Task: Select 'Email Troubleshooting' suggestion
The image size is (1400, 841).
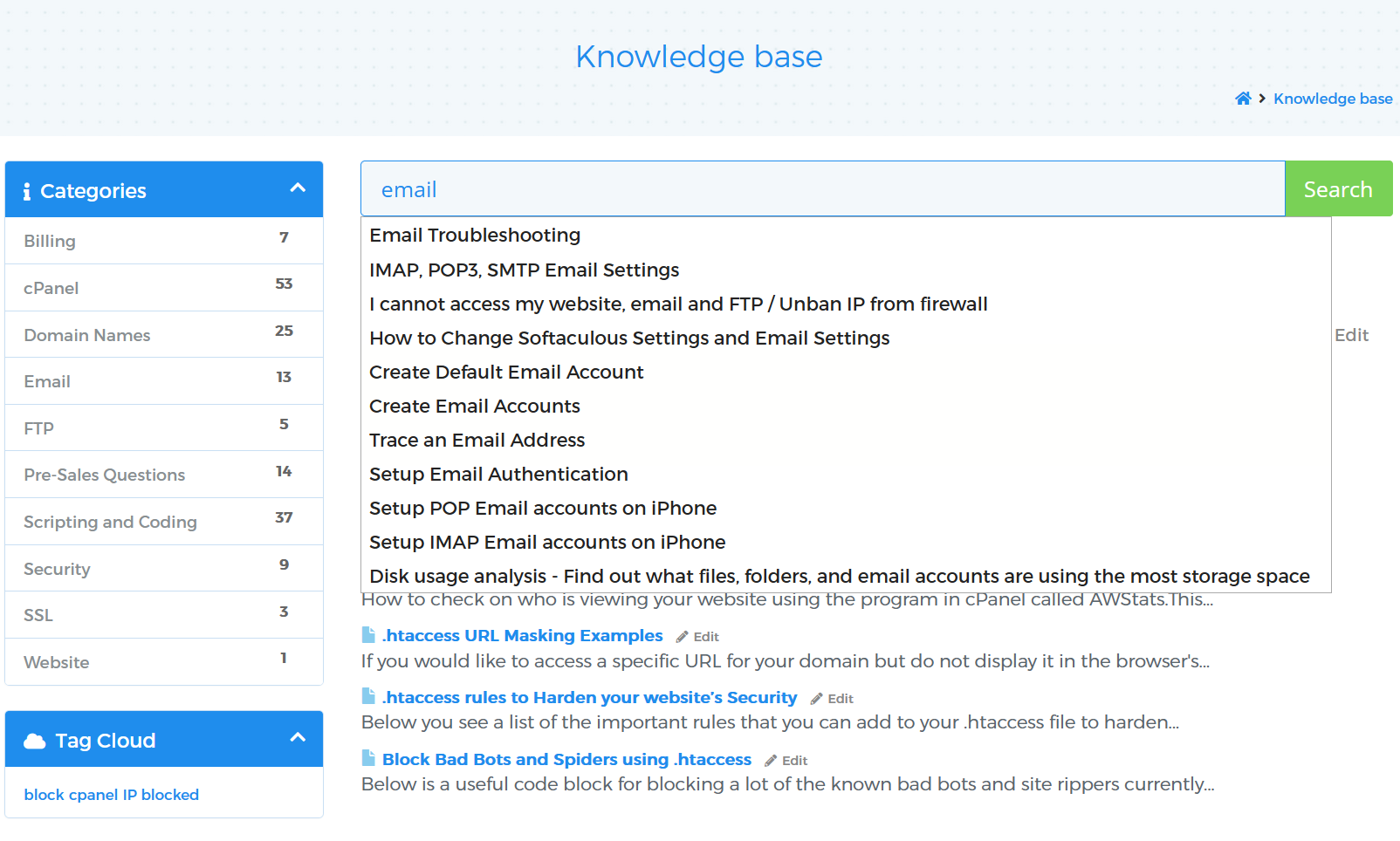Action: [x=475, y=236]
